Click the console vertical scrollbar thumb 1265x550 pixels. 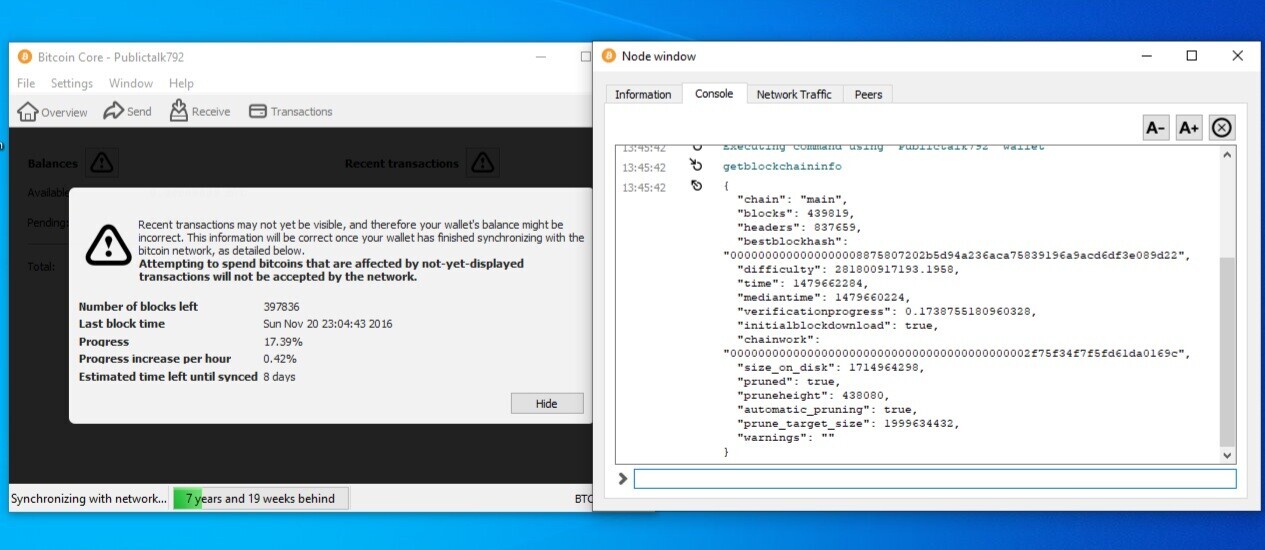(1228, 350)
